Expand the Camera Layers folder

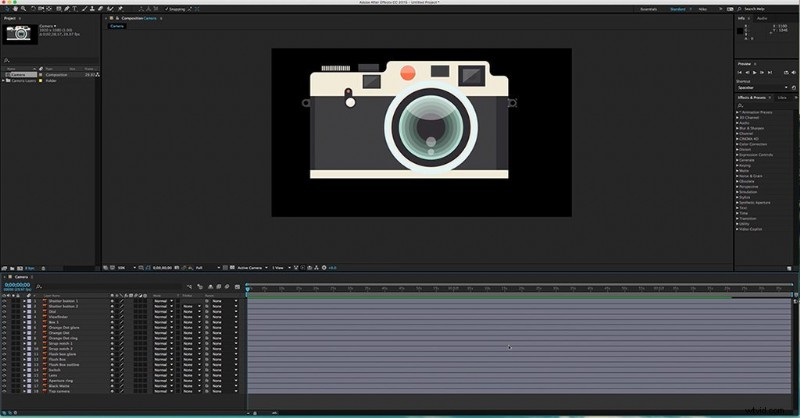pos(3,80)
